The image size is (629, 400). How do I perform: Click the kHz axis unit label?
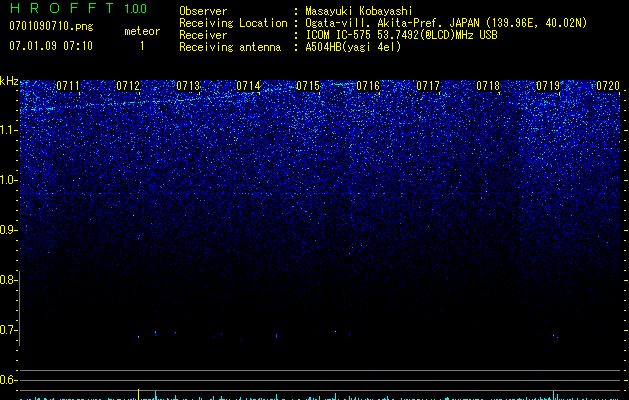click(9, 81)
